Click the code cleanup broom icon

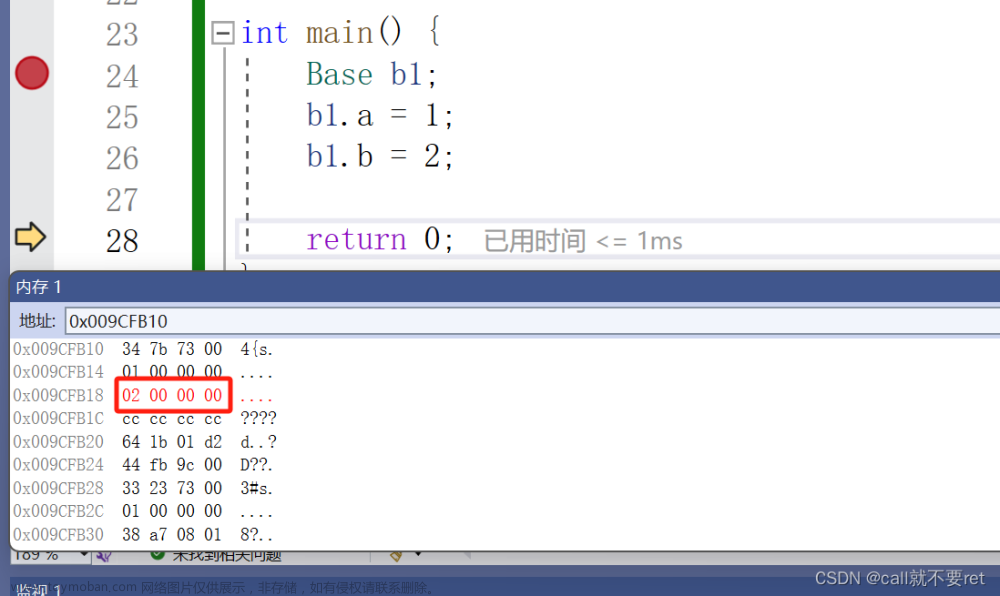click(396, 556)
